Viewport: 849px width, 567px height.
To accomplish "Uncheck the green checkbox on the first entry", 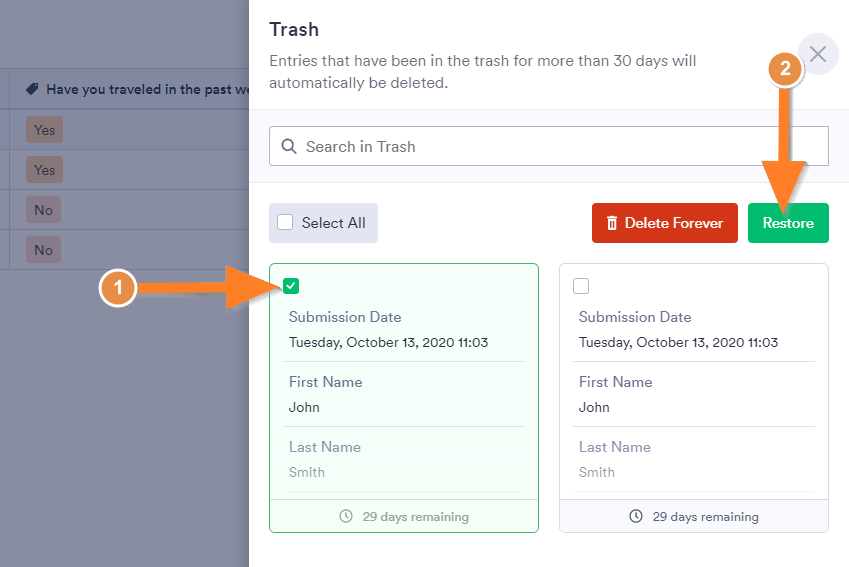I will pyautogui.click(x=291, y=286).
